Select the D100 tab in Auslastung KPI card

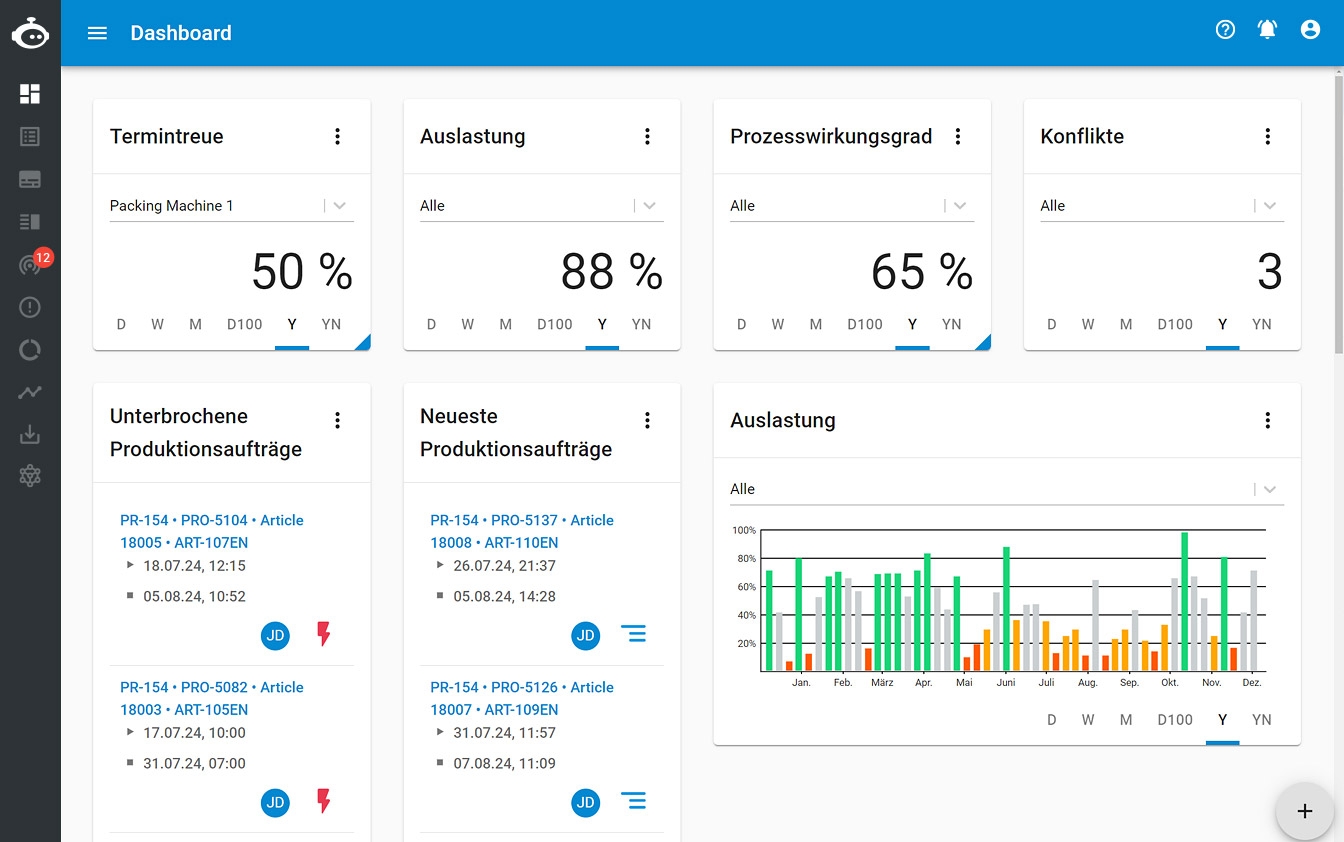(555, 324)
